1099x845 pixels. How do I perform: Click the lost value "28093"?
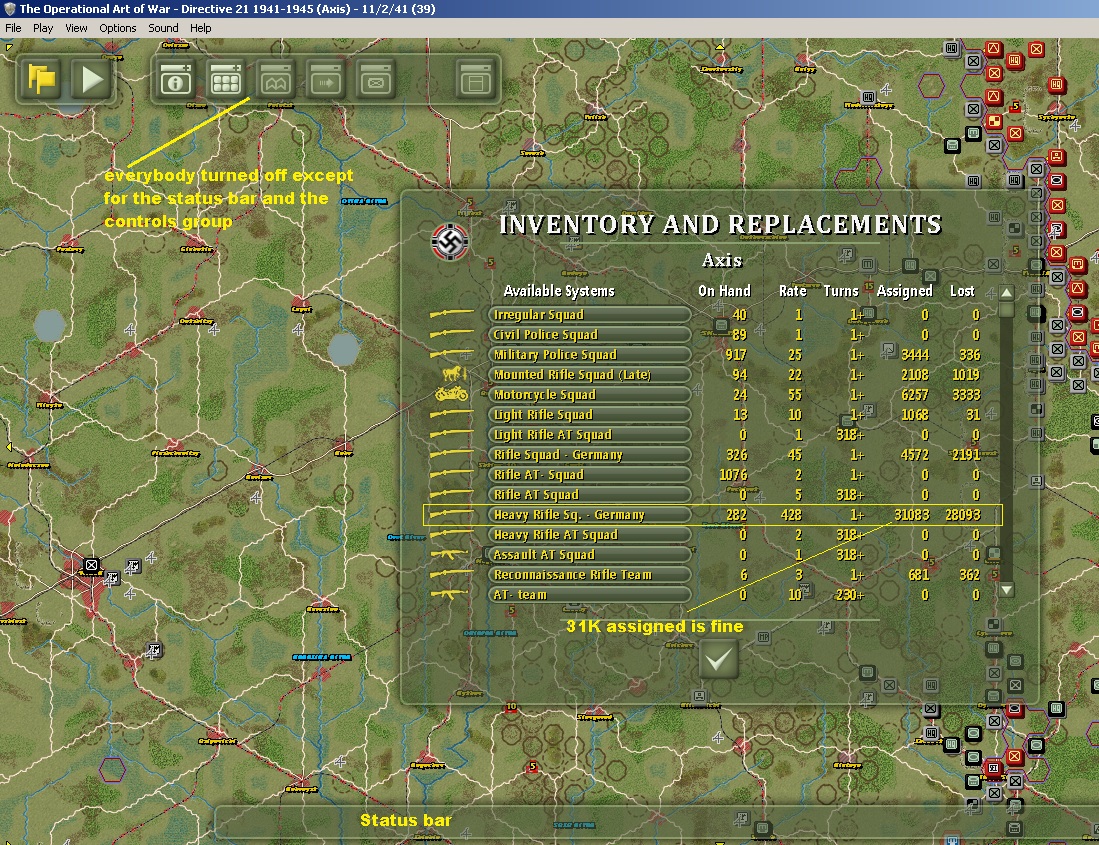tap(963, 514)
